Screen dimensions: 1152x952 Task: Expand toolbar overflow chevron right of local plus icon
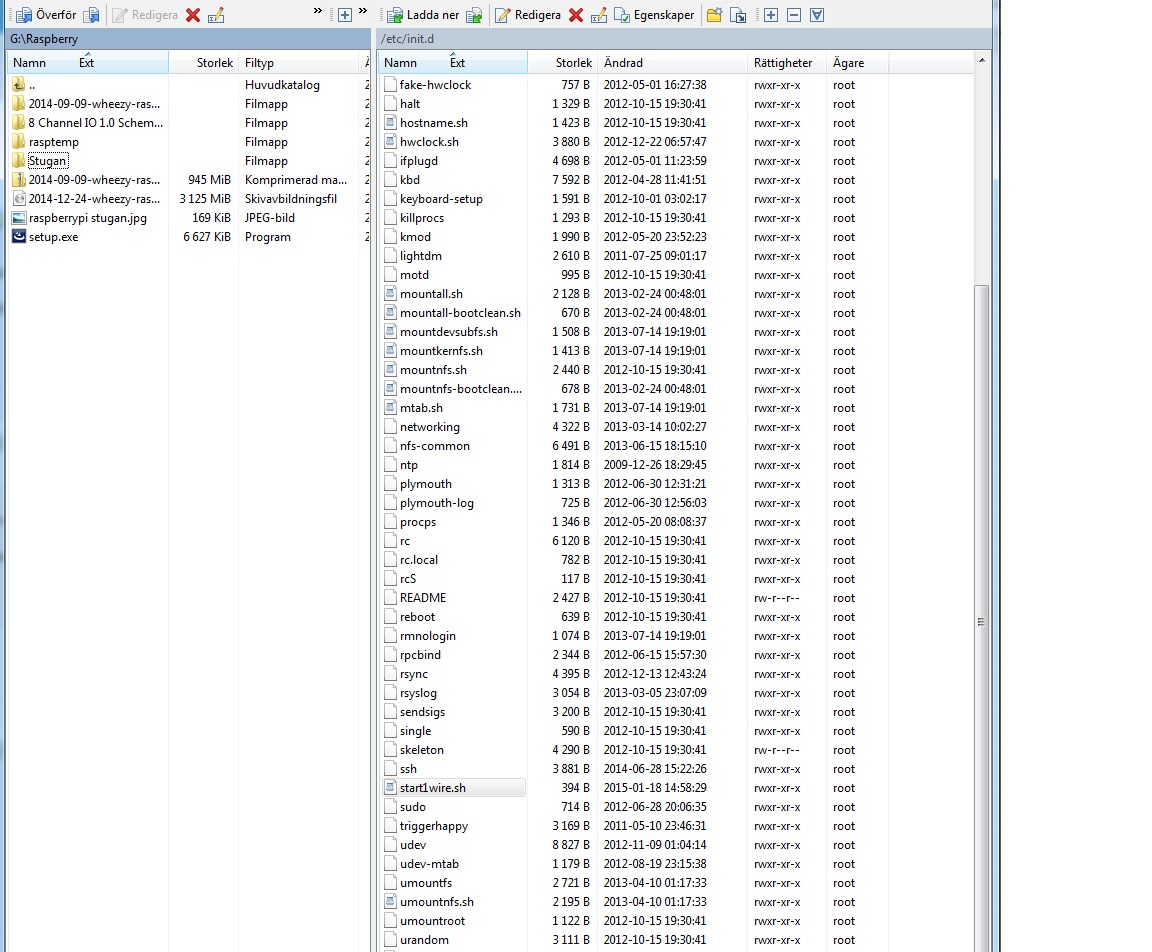tap(363, 11)
